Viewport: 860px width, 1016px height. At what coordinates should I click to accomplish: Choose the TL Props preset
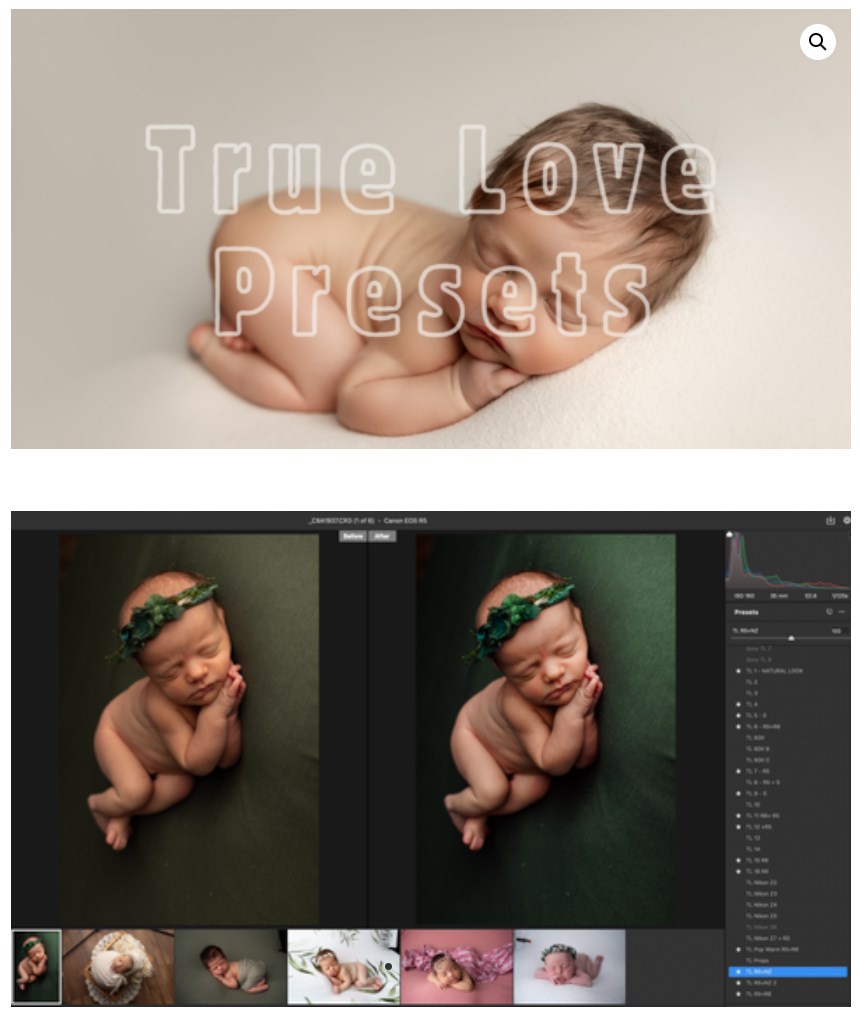click(757, 960)
